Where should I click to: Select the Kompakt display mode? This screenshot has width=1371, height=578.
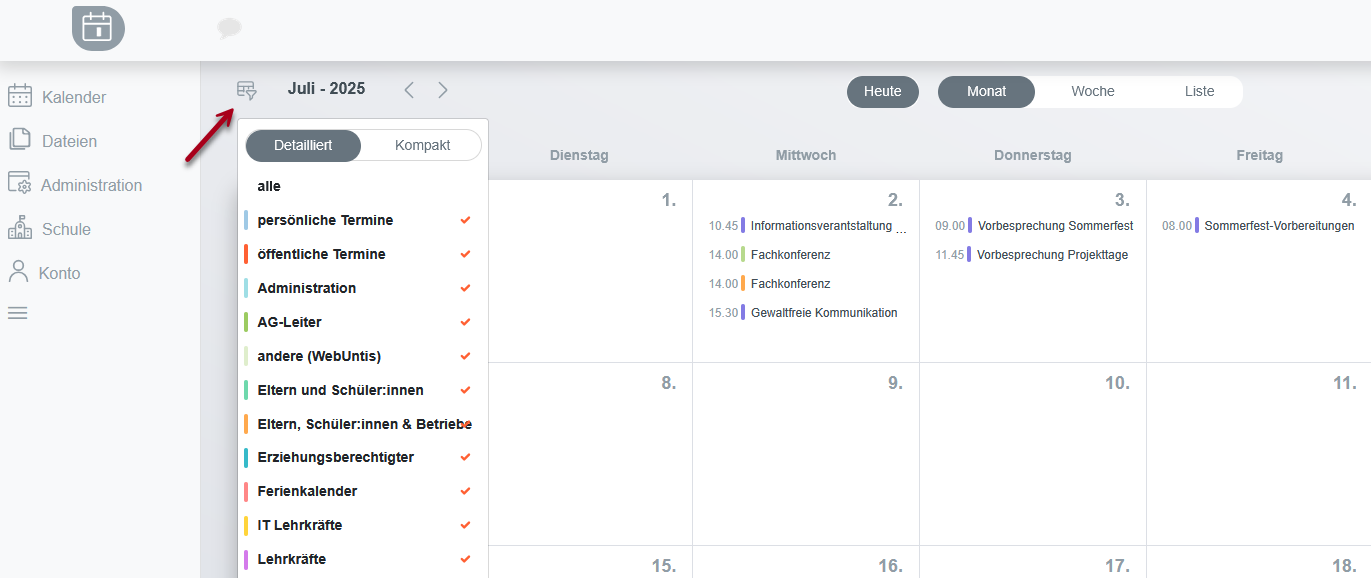[x=422, y=145]
